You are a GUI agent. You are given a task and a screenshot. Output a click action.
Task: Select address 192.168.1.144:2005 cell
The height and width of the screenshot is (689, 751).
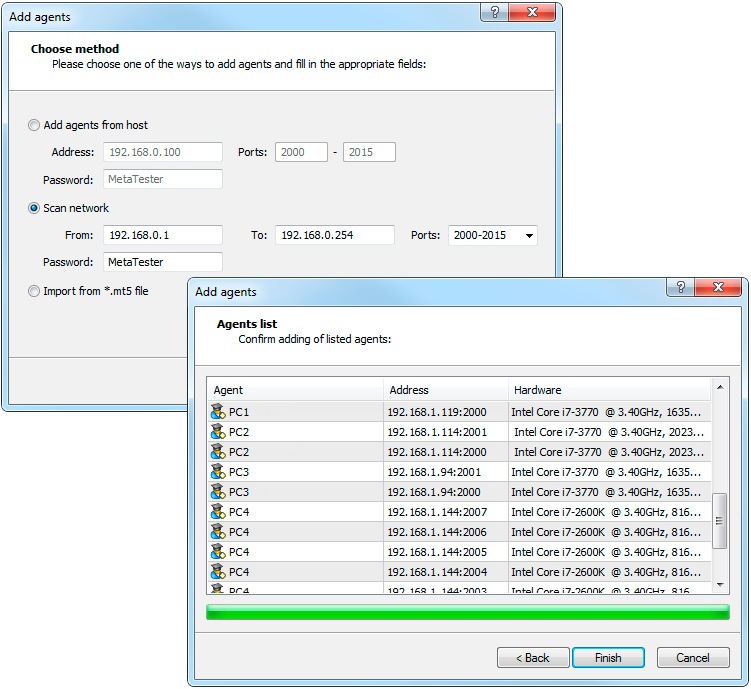click(446, 552)
